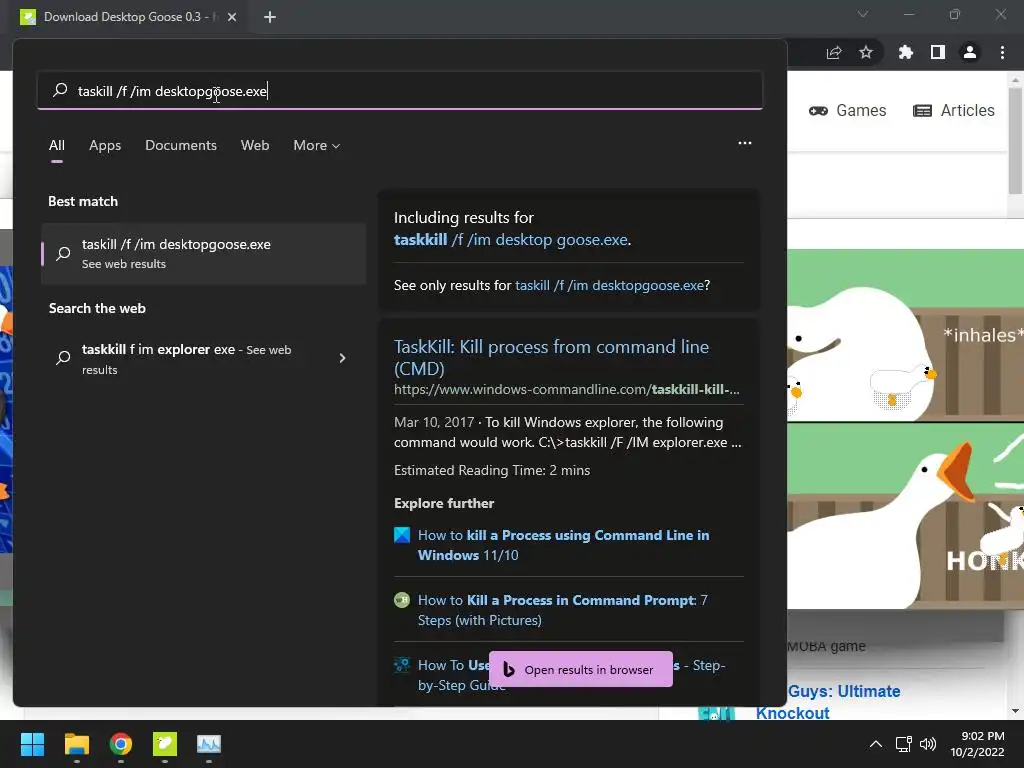Click the taskkill /f /im desktop goose.exe link
This screenshot has height=768, width=1024.
click(511, 240)
